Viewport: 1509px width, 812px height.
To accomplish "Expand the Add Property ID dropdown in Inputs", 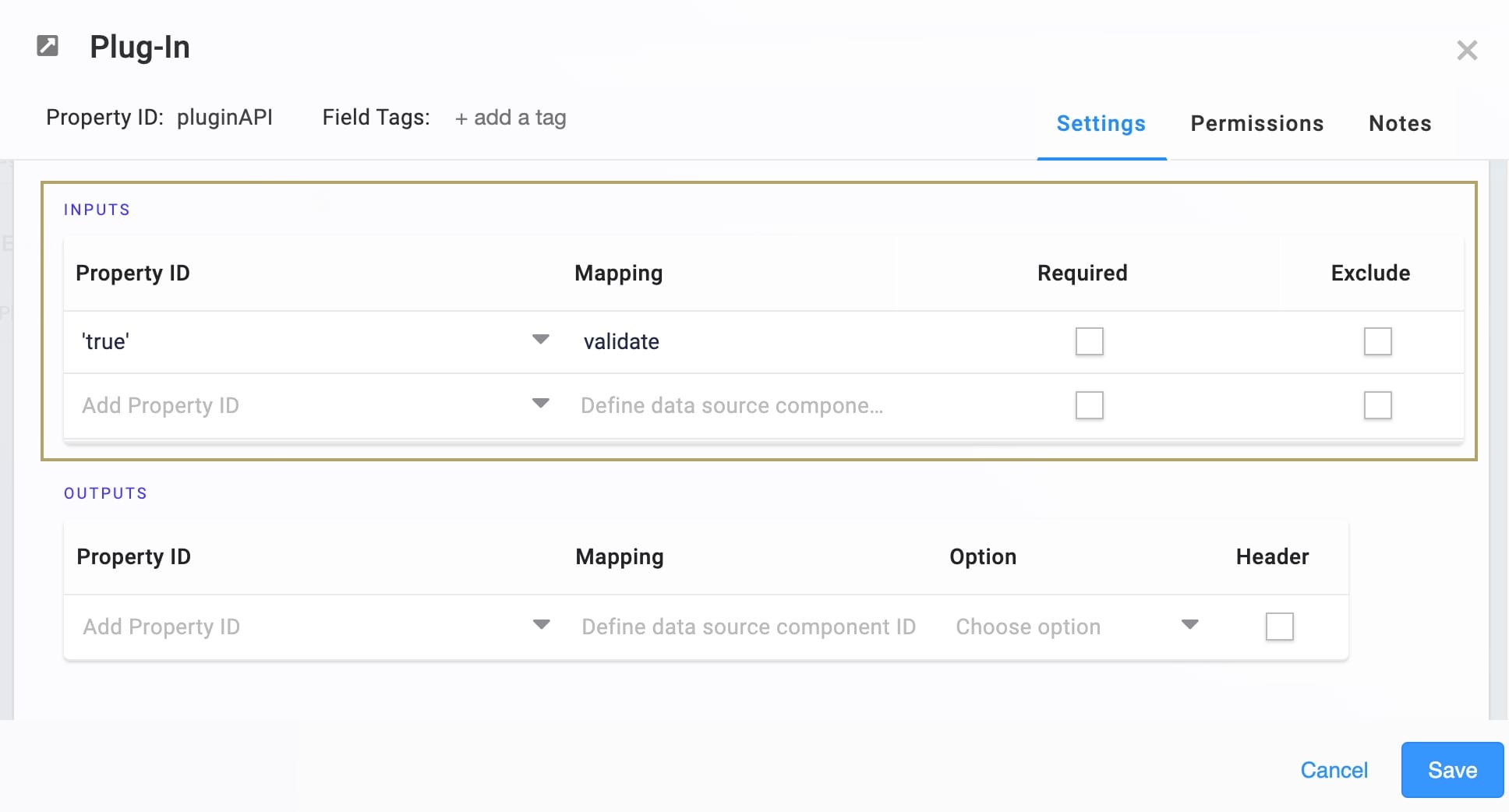I will pos(540,404).
